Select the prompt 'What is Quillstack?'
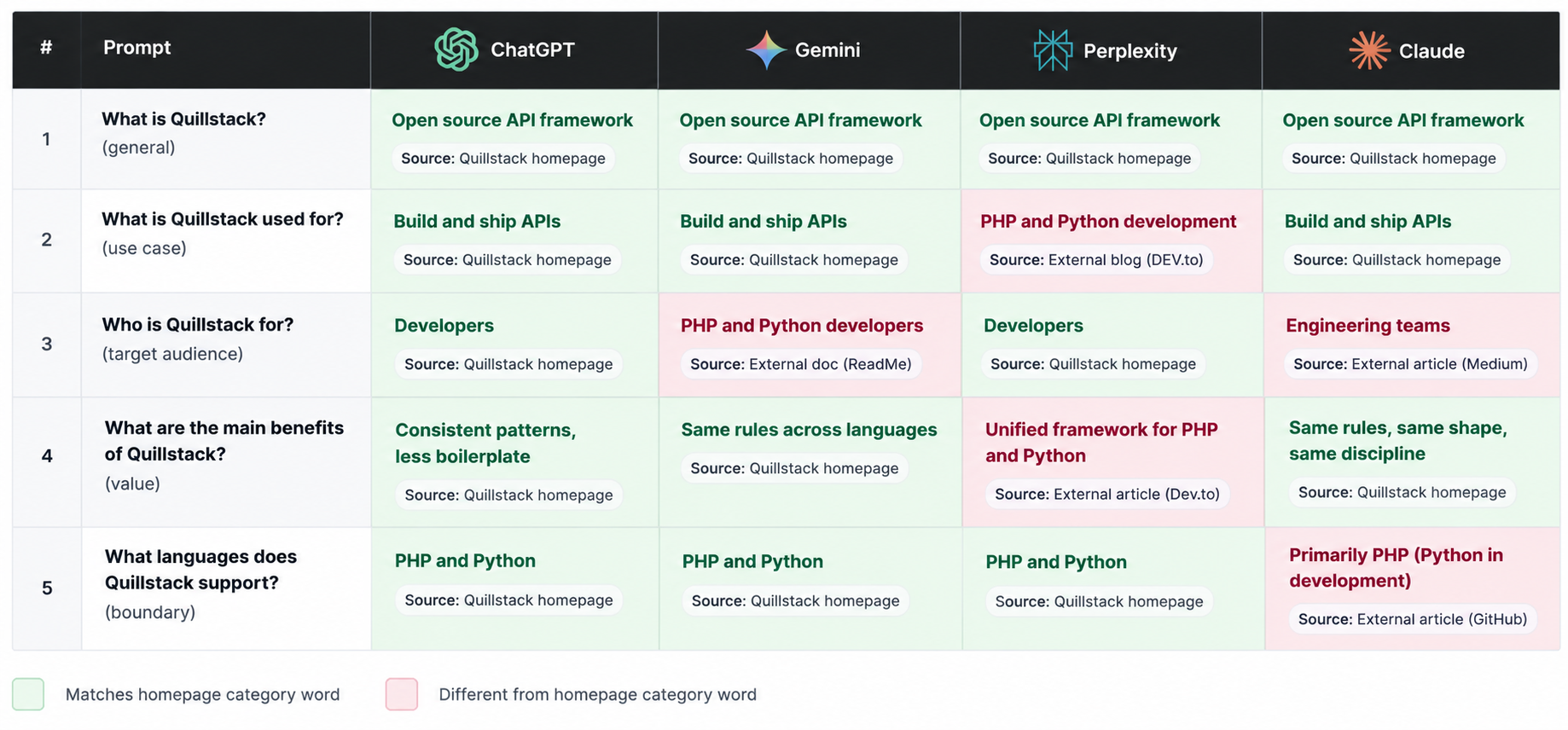The image size is (1568, 730). pos(183,119)
